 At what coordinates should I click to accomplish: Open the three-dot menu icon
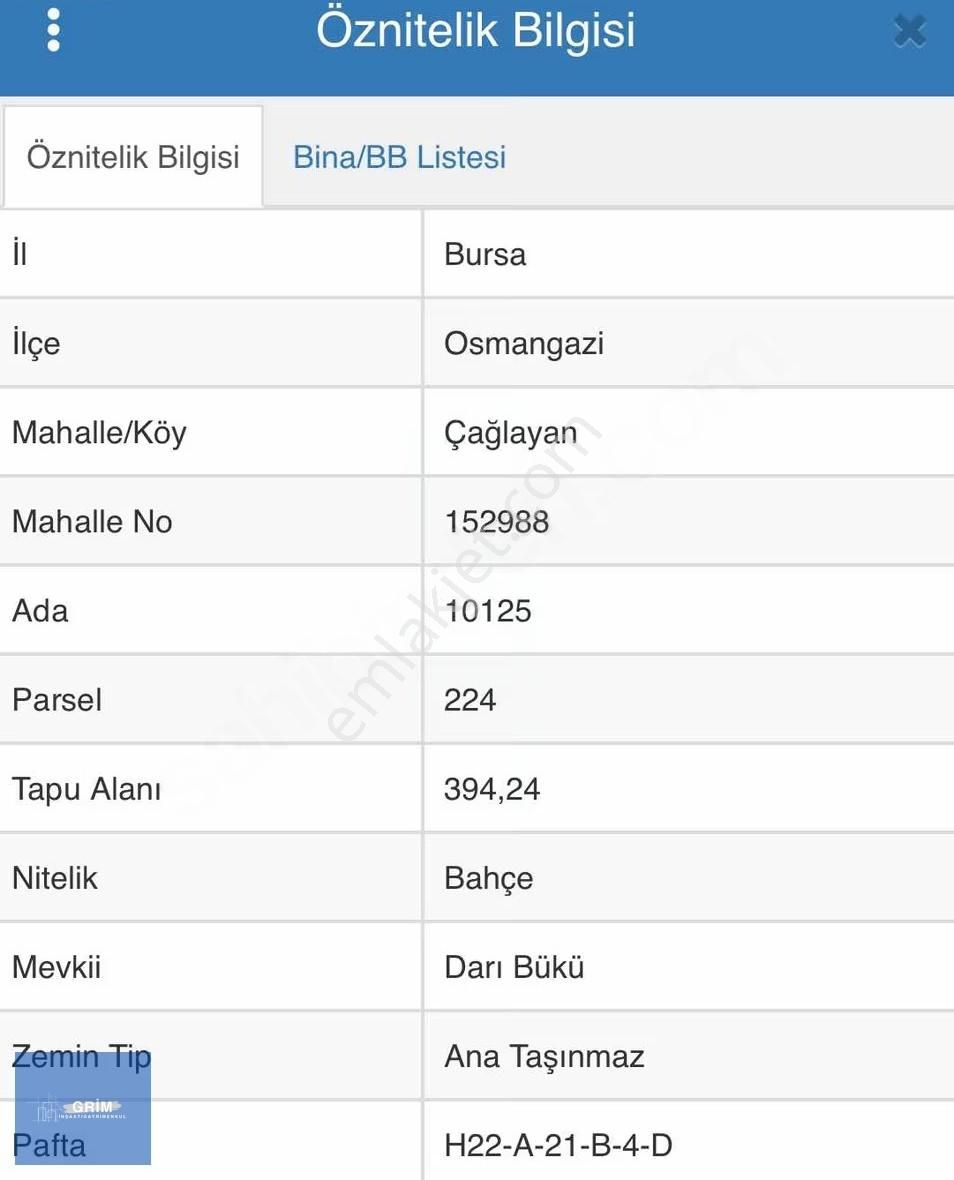54,31
